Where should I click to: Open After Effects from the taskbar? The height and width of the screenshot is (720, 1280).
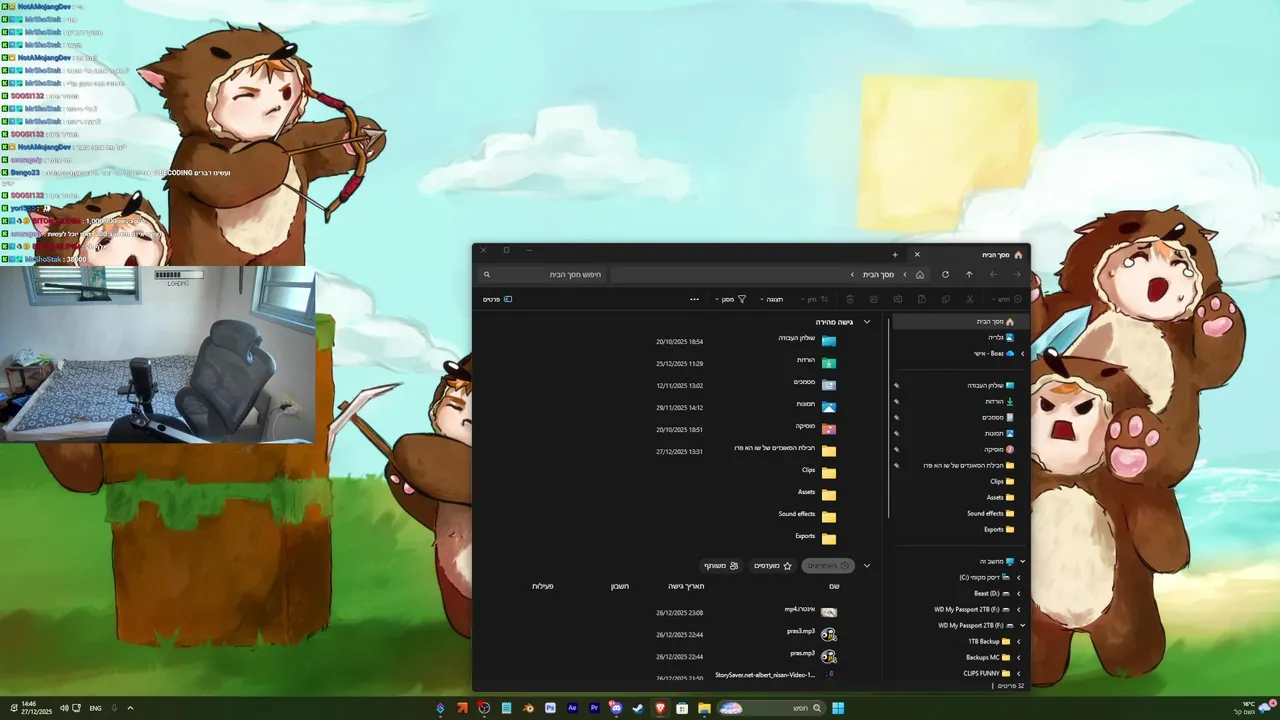[572, 708]
